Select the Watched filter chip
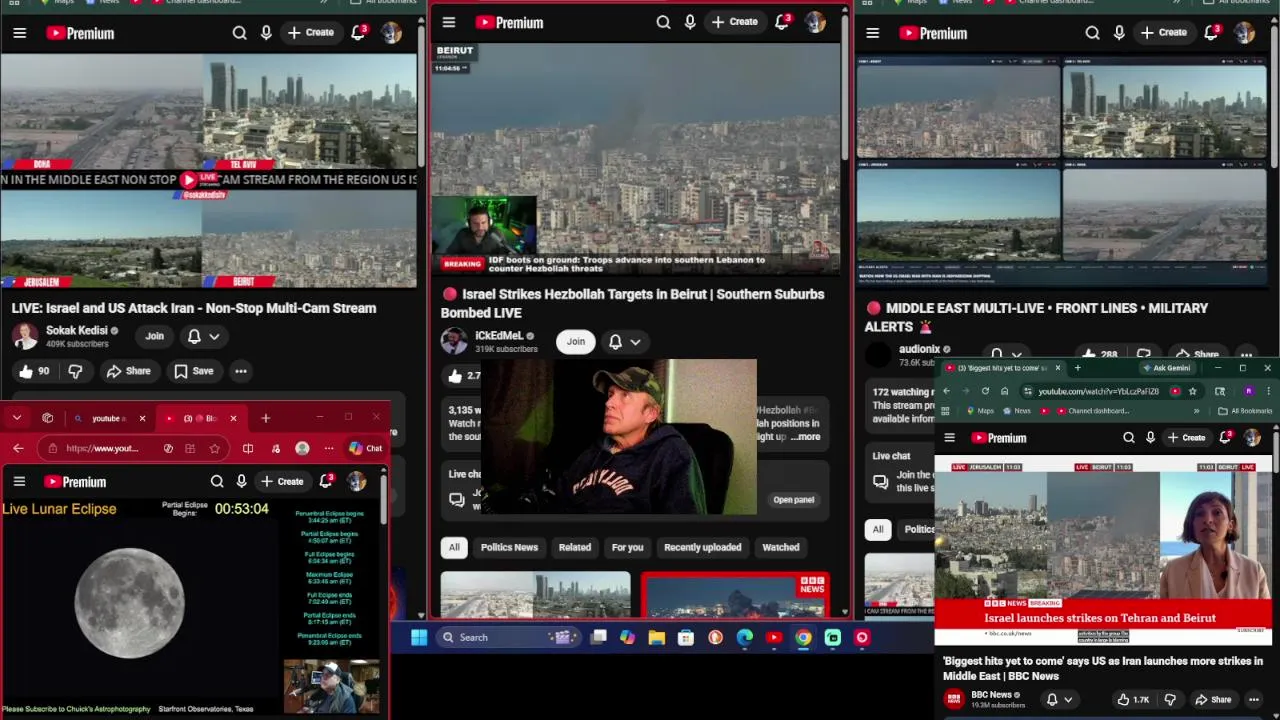This screenshot has width=1280, height=720. click(781, 547)
